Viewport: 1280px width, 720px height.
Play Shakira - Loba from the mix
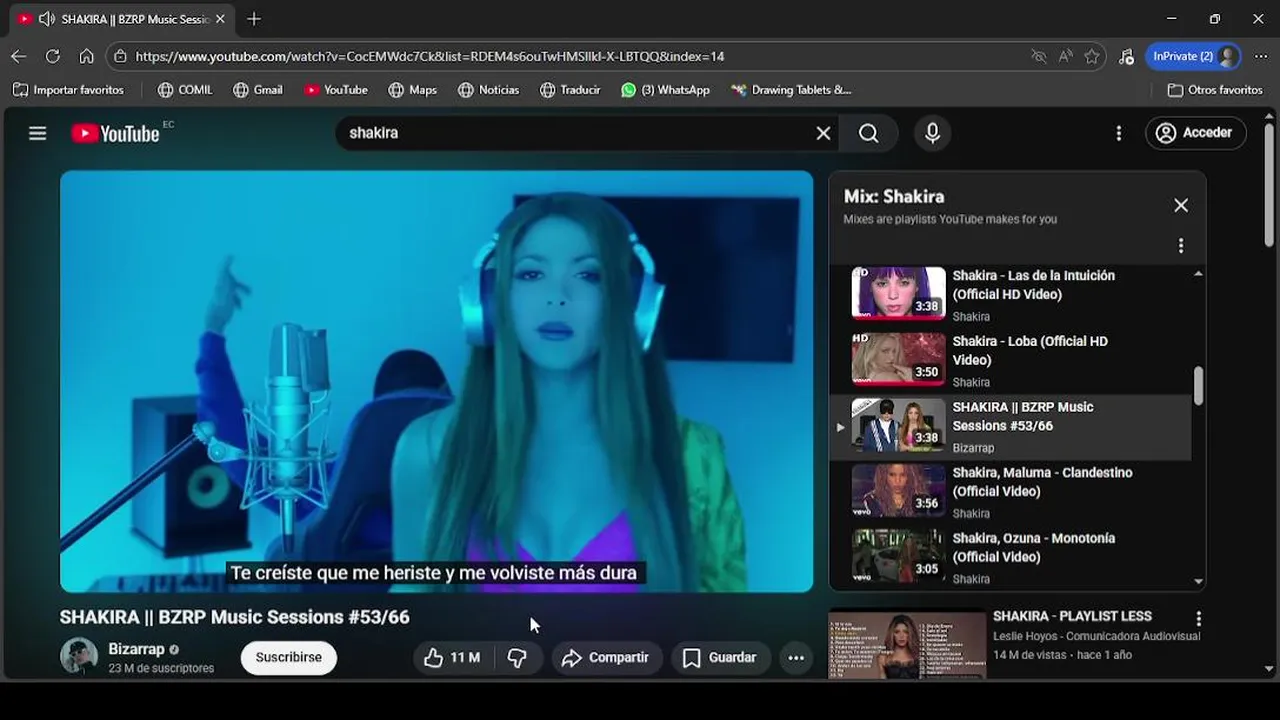(x=1010, y=360)
